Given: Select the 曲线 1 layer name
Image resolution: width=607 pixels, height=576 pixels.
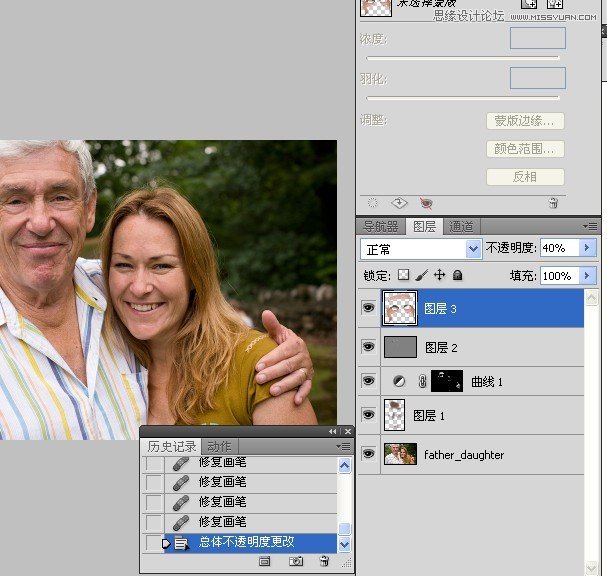Looking at the screenshot, I should tap(487, 382).
